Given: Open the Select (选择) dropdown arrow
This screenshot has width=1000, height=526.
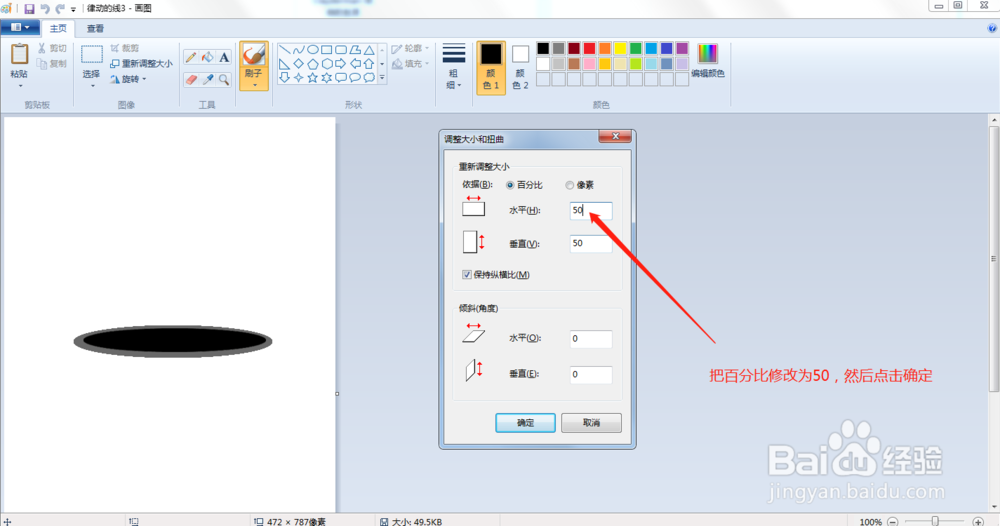Looking at the screenshot, I should tap(92, 85).
